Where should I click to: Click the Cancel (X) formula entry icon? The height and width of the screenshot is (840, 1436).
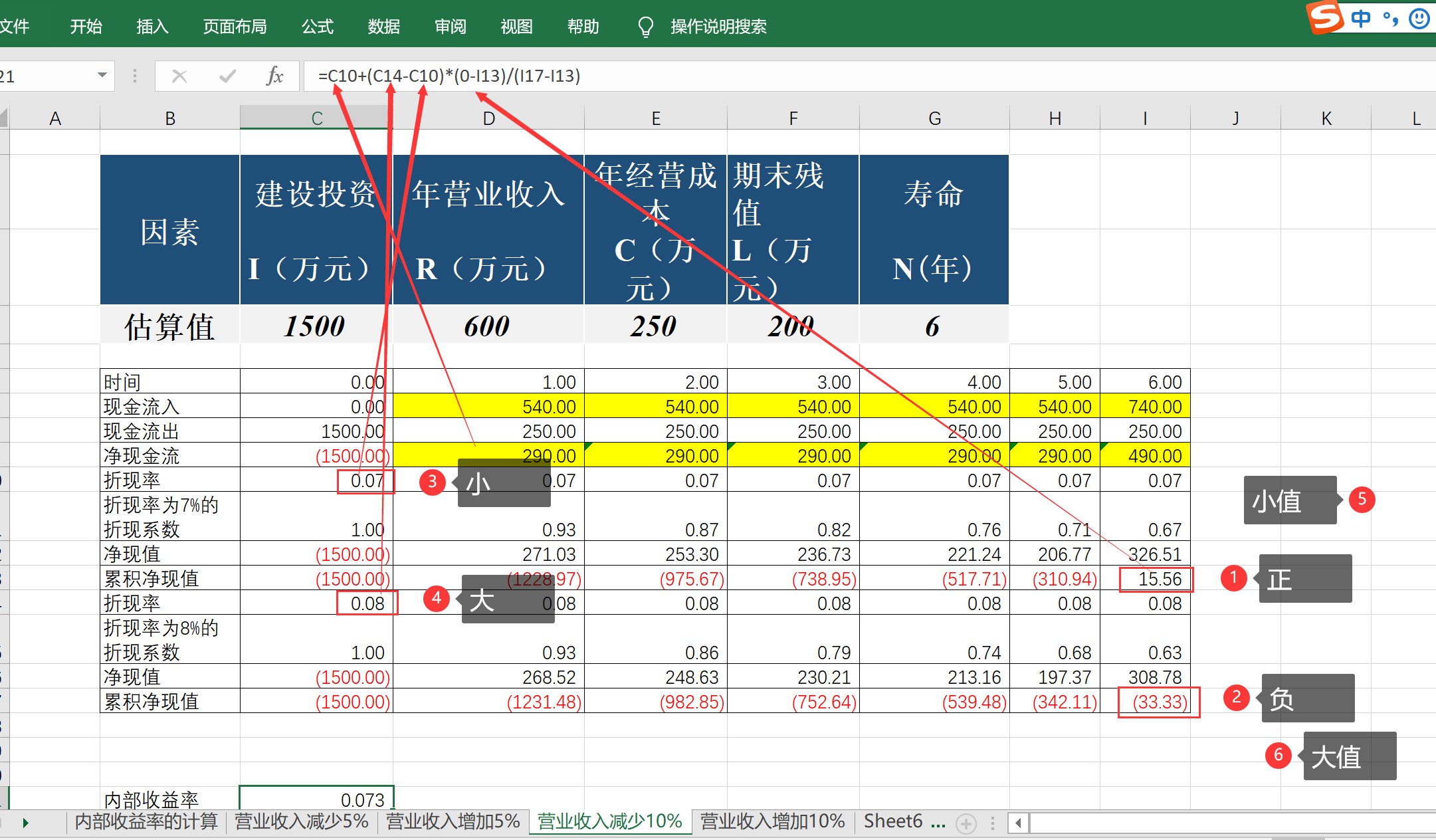pos(179,76)
